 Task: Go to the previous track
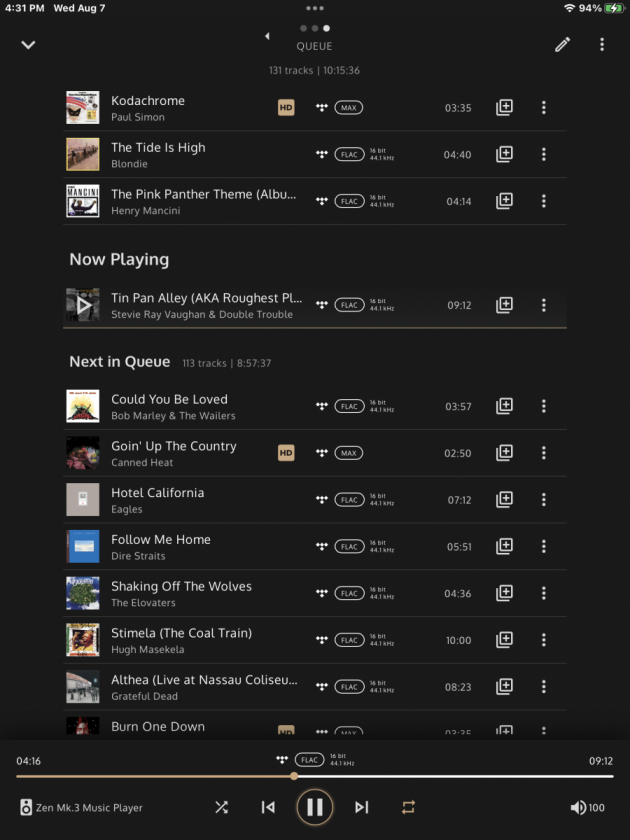(268, 807)
